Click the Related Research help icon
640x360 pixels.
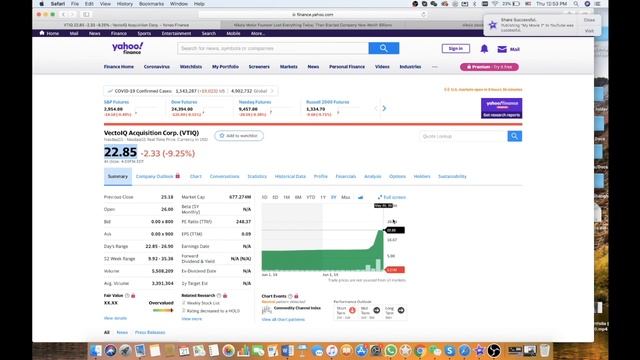[219, 296]
